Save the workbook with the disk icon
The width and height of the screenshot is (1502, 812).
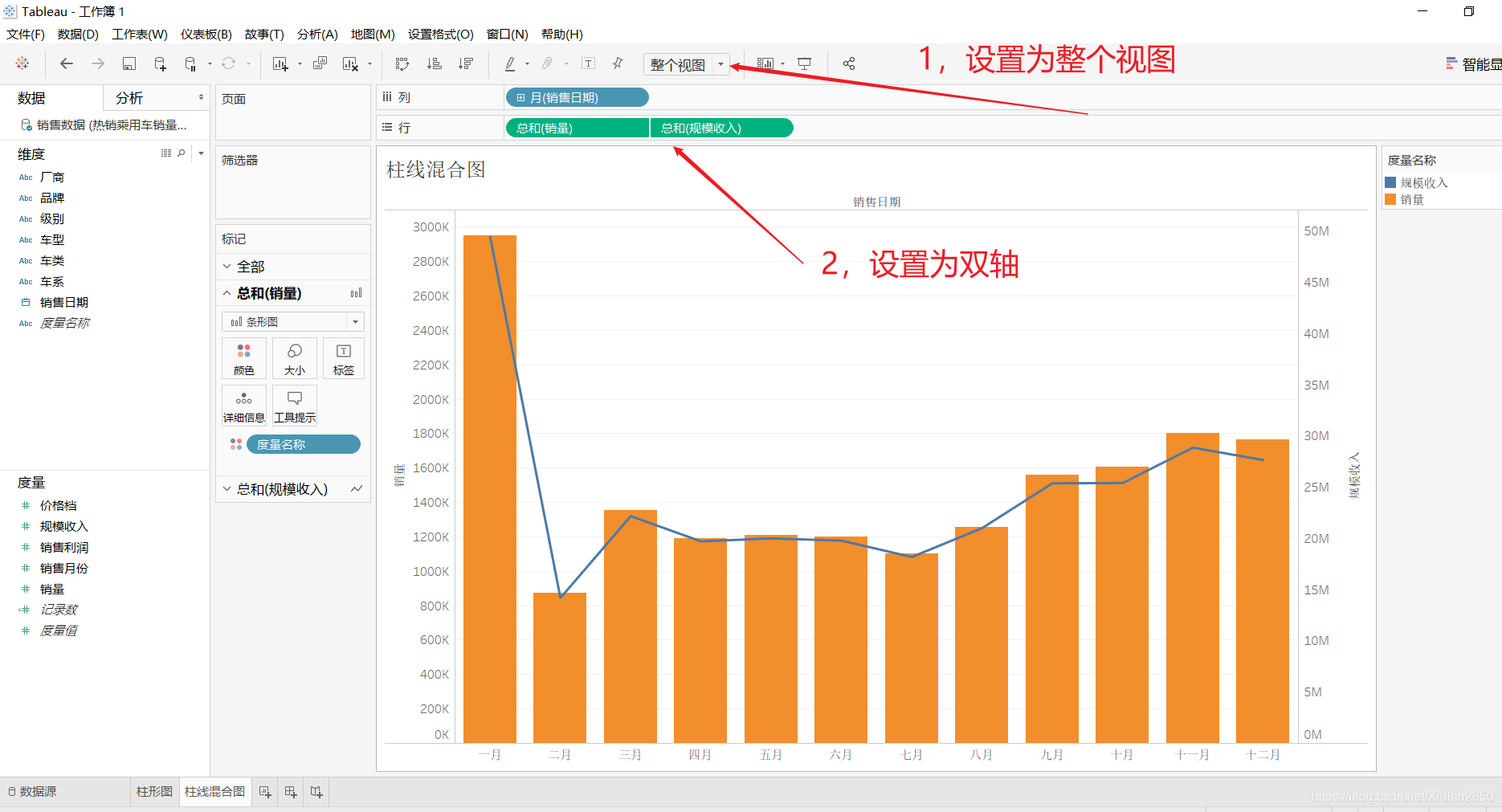point(129,63)
